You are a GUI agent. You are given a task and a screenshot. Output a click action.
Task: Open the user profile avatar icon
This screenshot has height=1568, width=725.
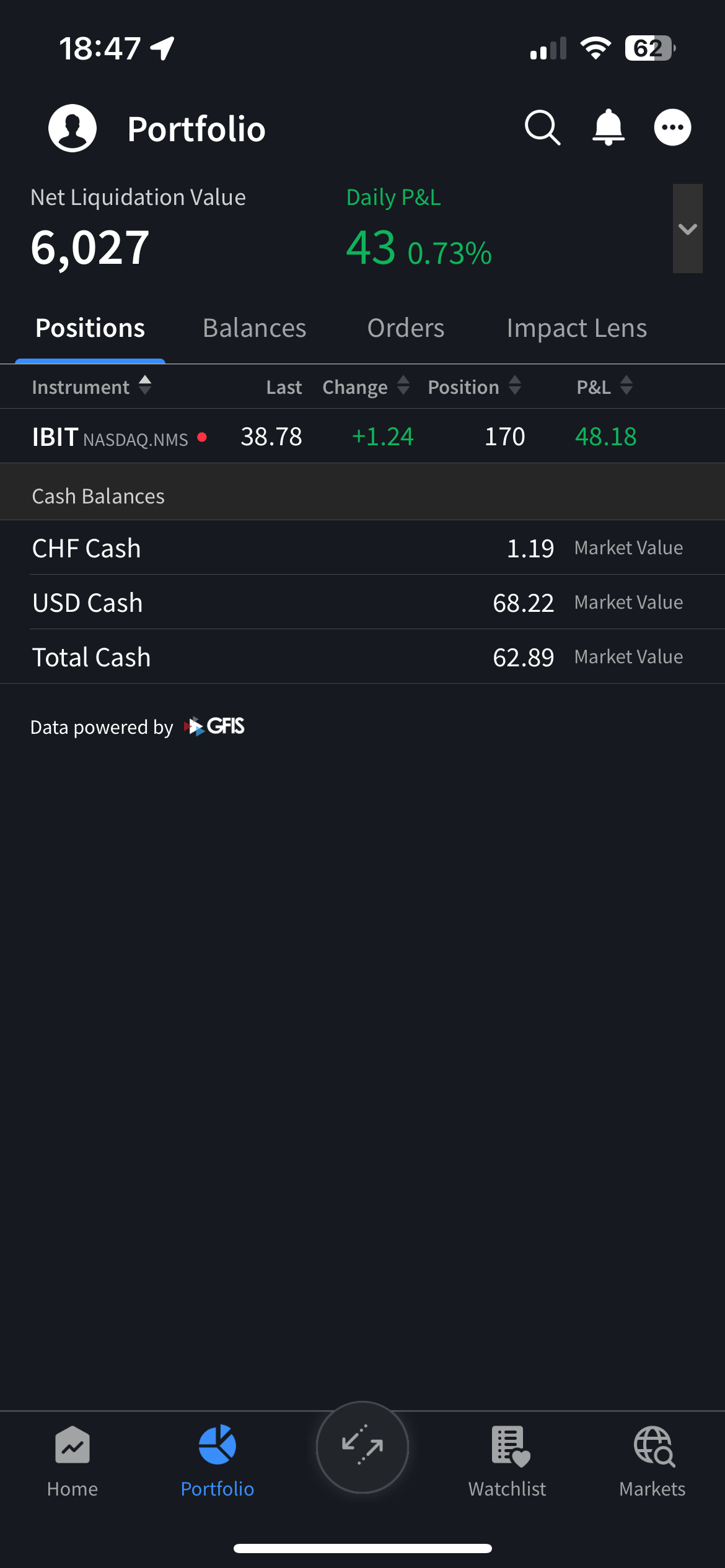pos(72,128)
